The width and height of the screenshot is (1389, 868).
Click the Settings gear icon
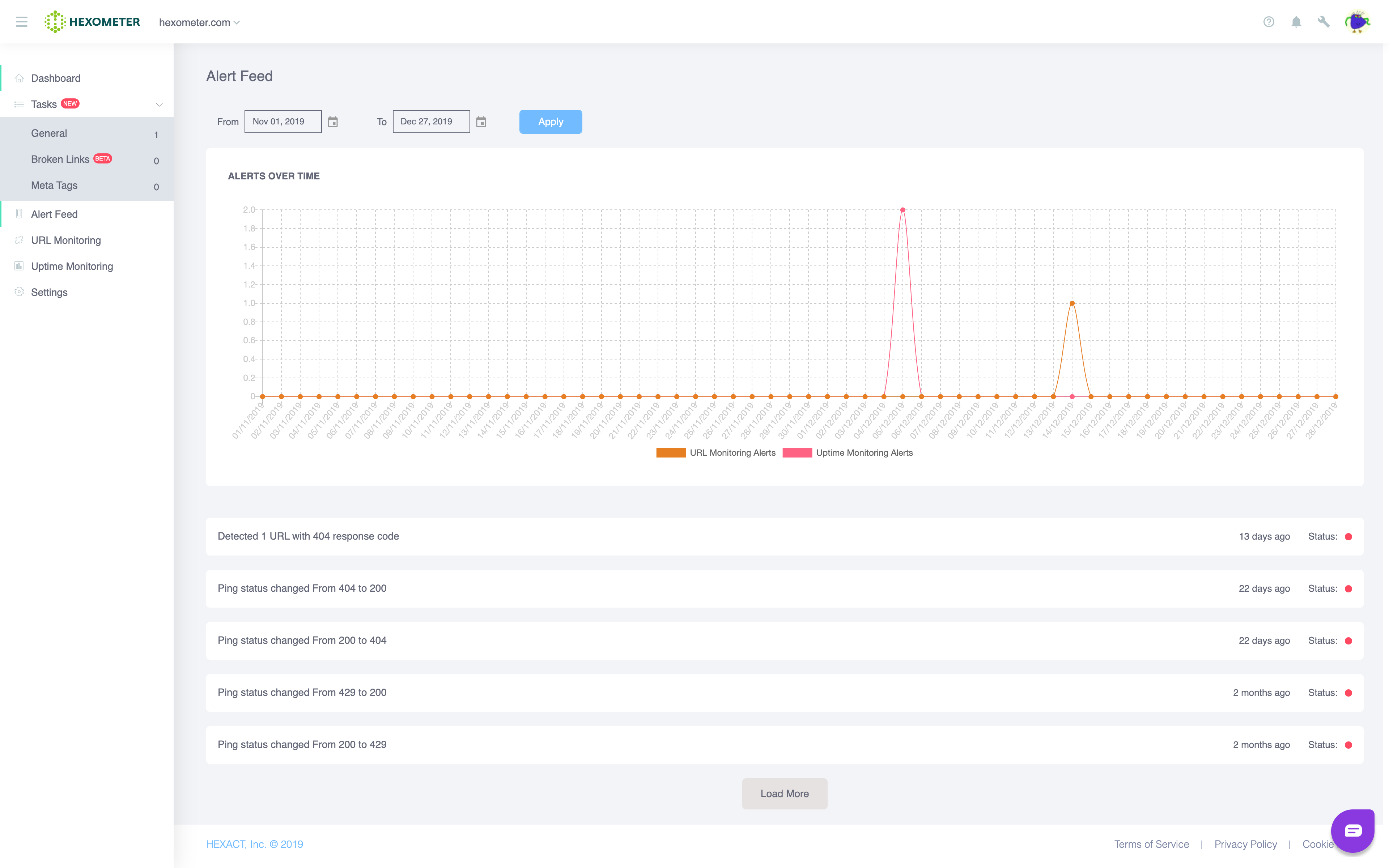click(19, 292)
